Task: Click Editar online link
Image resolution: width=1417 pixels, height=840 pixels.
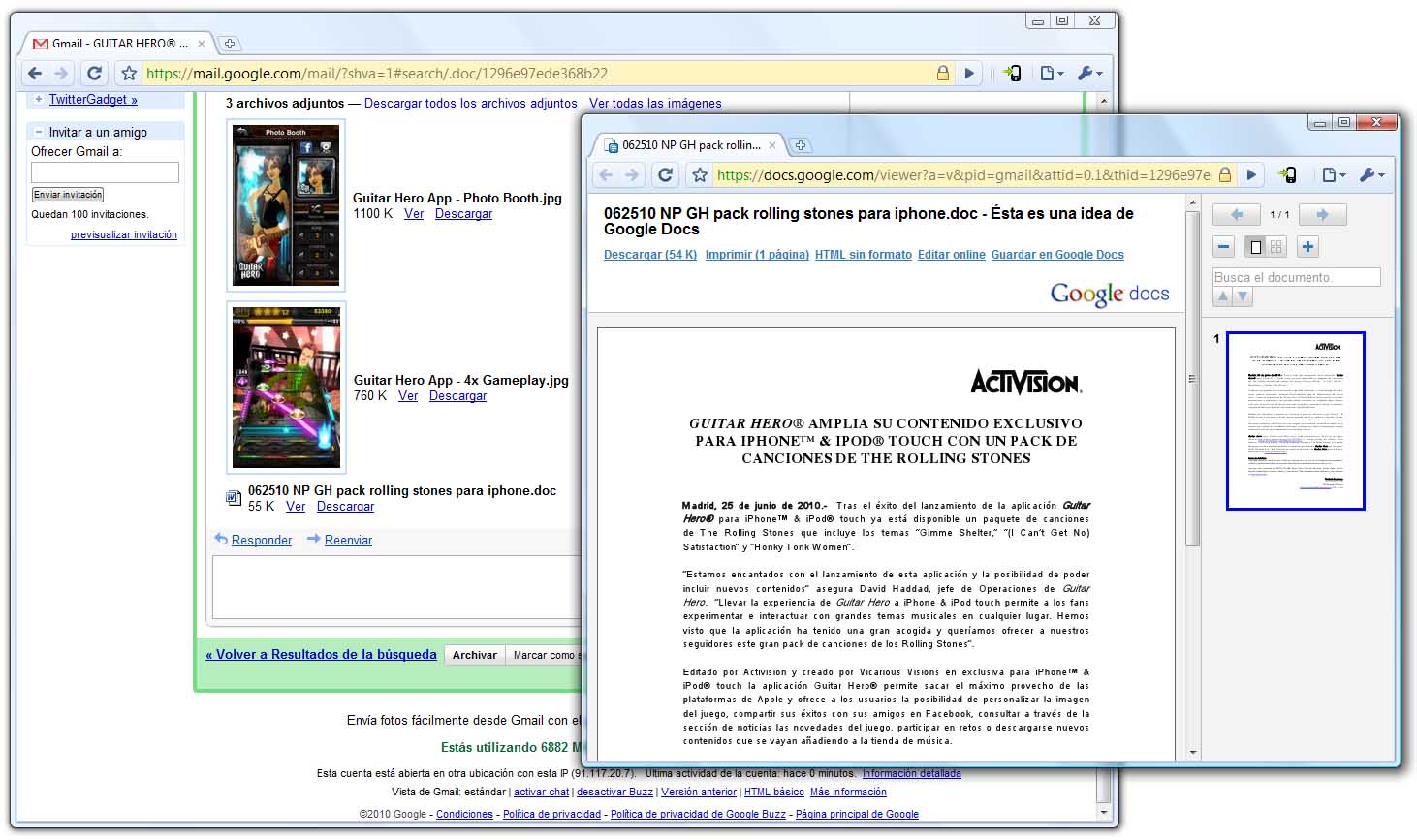Action: (952, 255)
